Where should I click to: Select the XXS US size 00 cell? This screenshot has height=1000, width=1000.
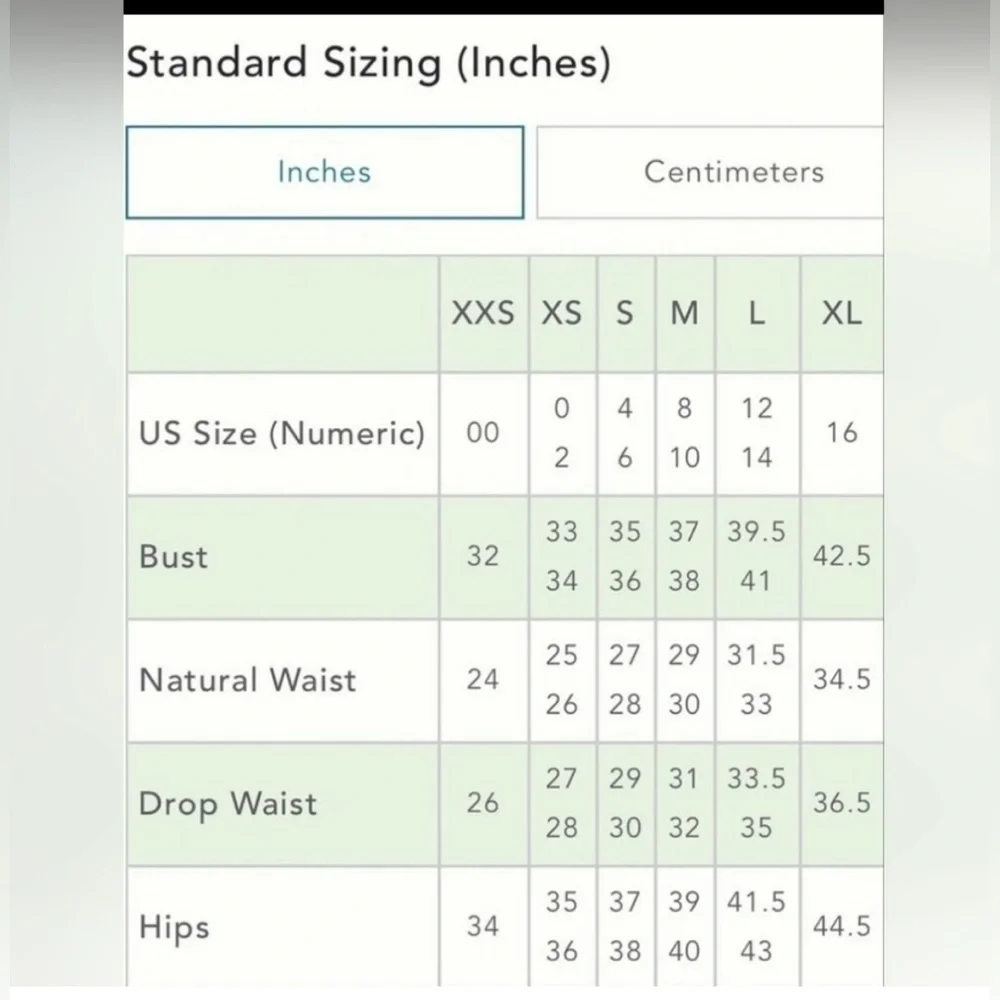[x=483, y=434]
